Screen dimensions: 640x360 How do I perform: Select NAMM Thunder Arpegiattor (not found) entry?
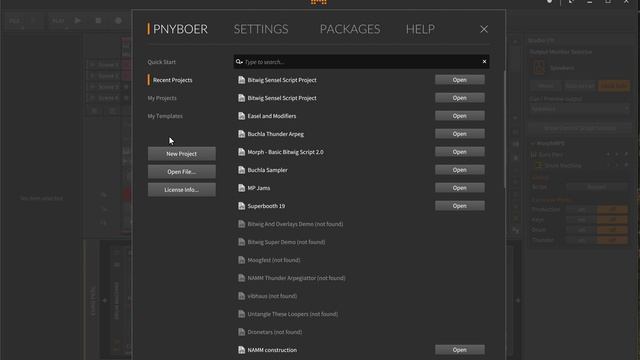coord(296,278)
